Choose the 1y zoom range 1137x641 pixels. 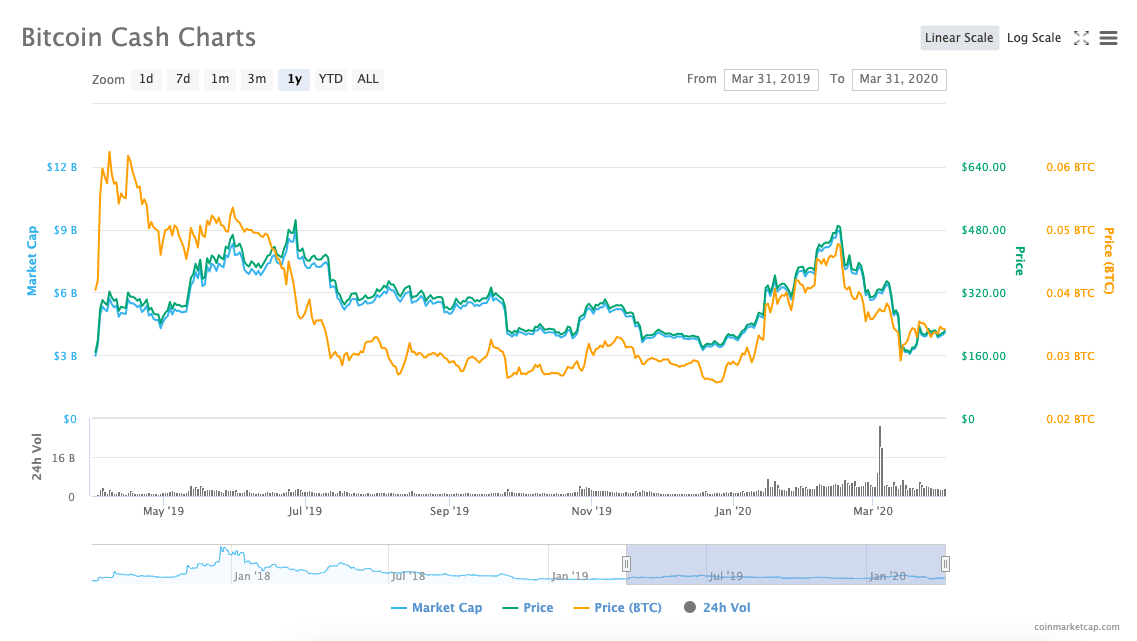[294, 79]
